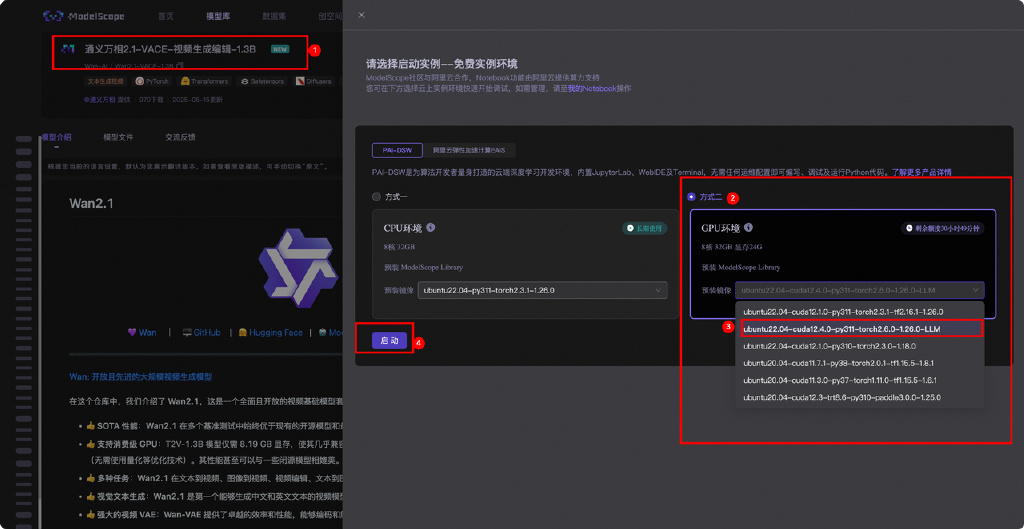The width and height of the screenshot is (1024, 529).
Task: Click the chevron arrow in GPU image dropdown
Action: (x=975, y=290)
